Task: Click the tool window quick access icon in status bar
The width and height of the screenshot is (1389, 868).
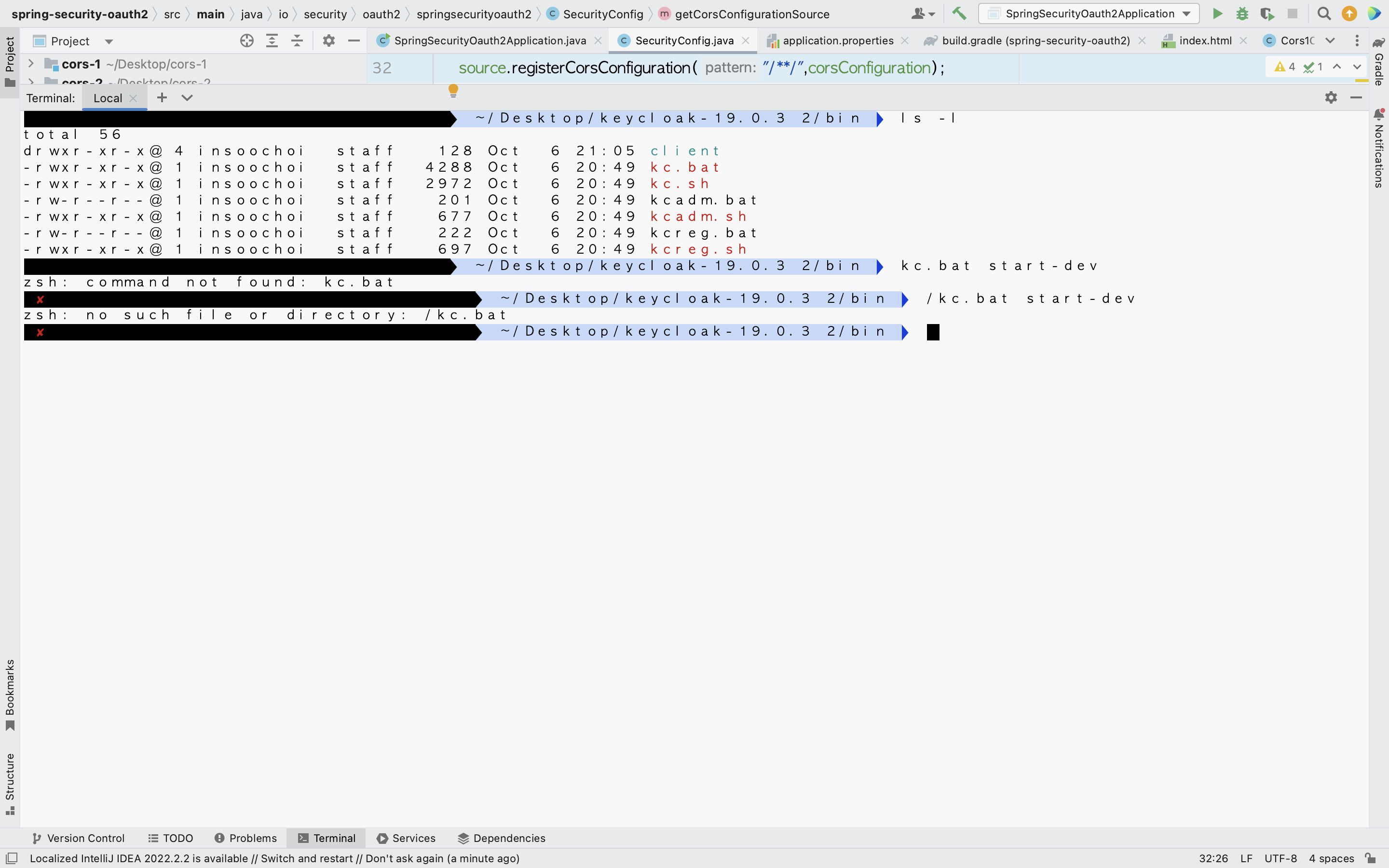Action: tap(12, 858)
